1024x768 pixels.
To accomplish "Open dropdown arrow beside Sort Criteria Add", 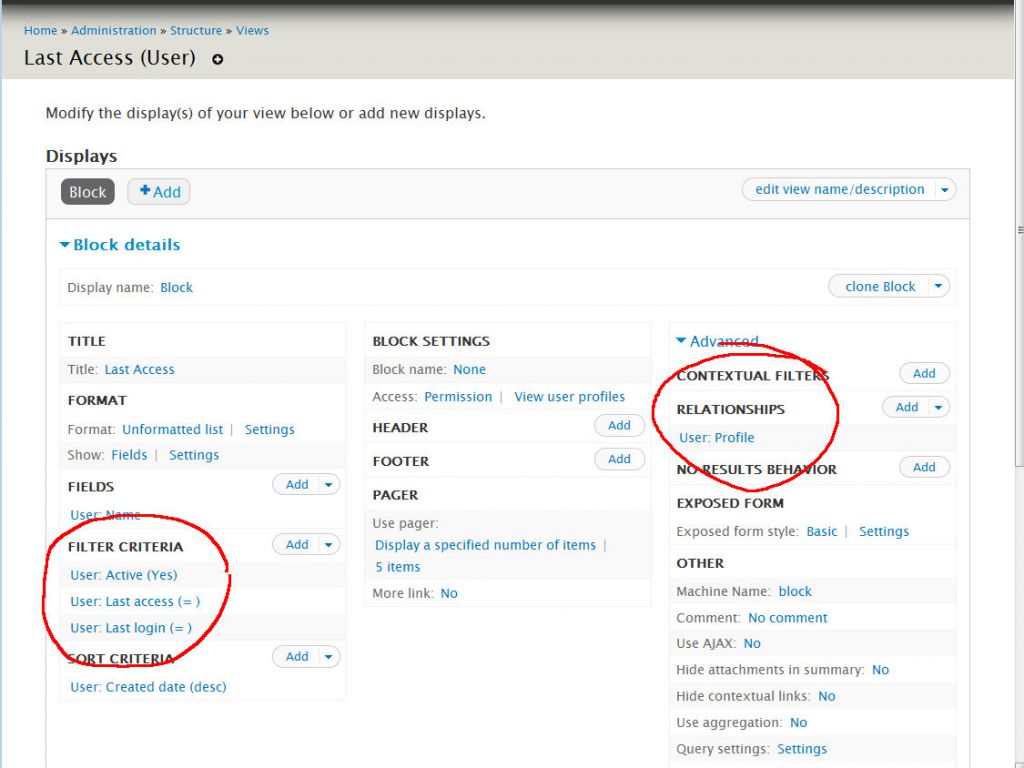I will tap(329, 657).
